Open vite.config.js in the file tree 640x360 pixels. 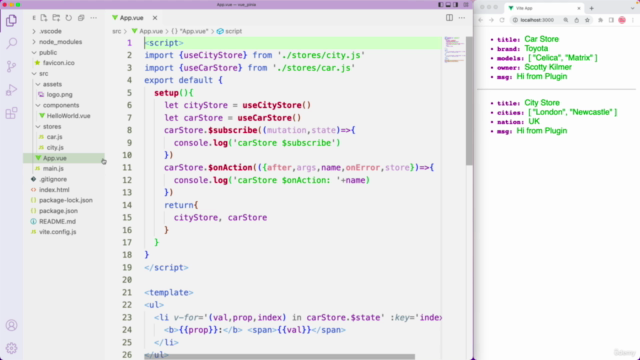(58, 232)
